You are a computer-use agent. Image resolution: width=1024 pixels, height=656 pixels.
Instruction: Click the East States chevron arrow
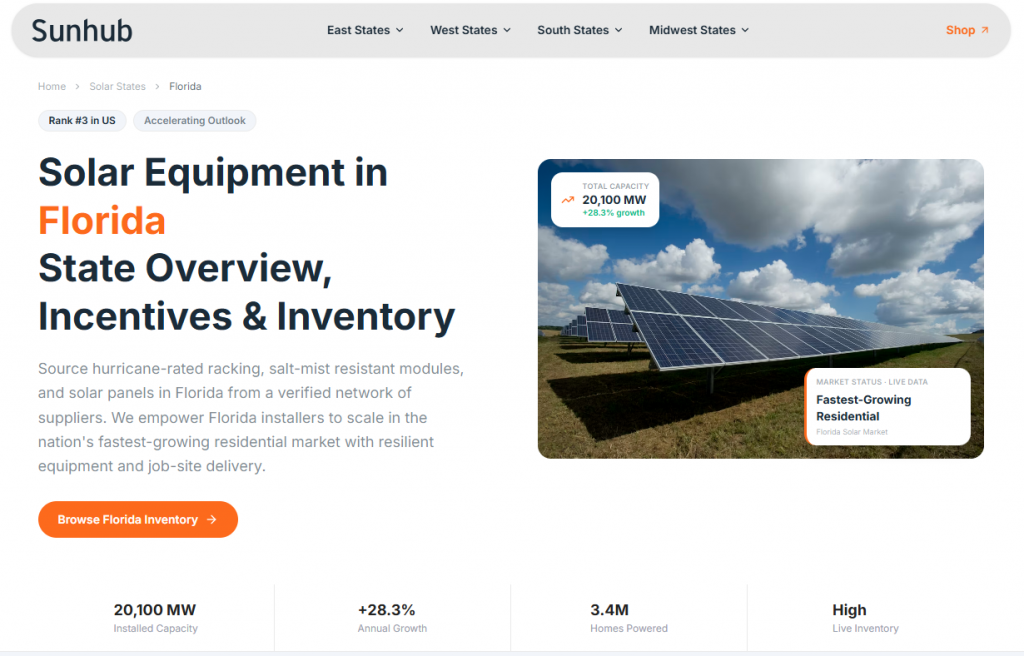[x=400, y=30]
